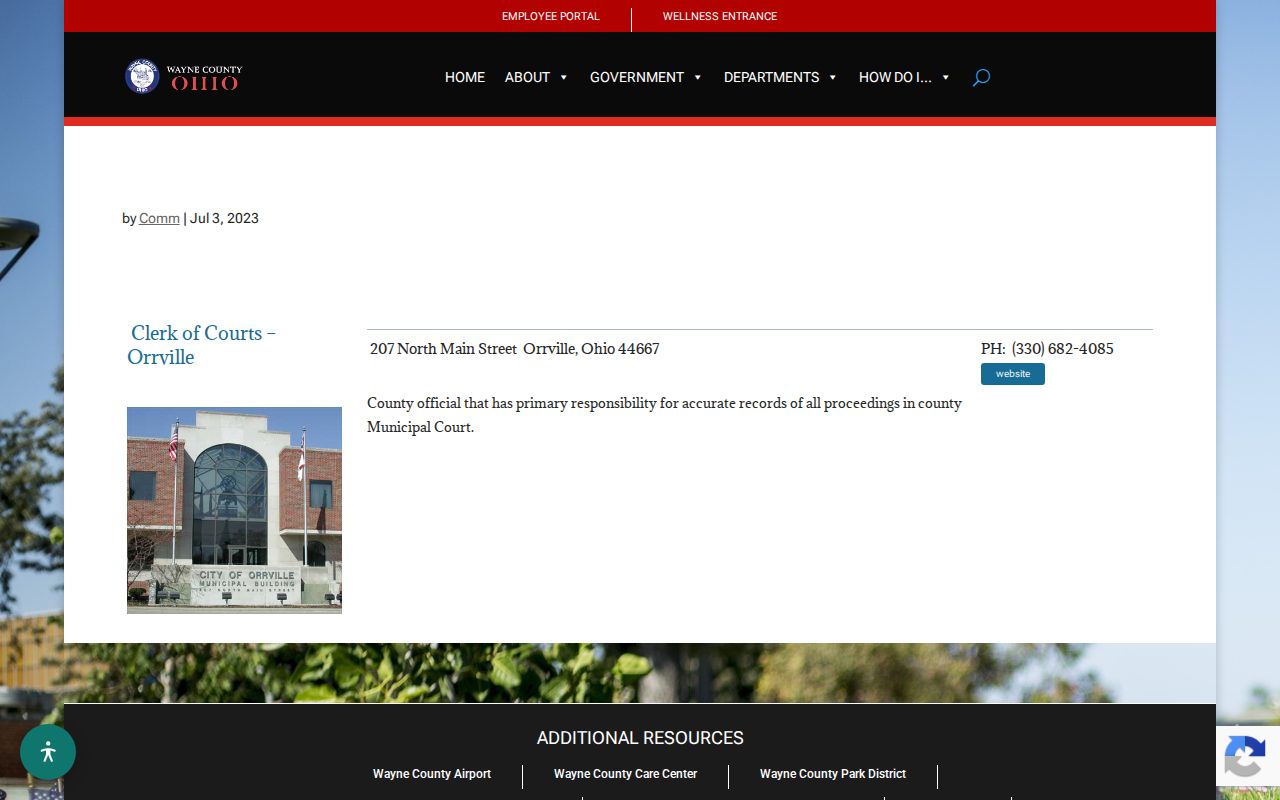Viewport: 1280px width, 800px height.
Task: Select the phone number (330) 682-4085
Action: click(1062, 349)
